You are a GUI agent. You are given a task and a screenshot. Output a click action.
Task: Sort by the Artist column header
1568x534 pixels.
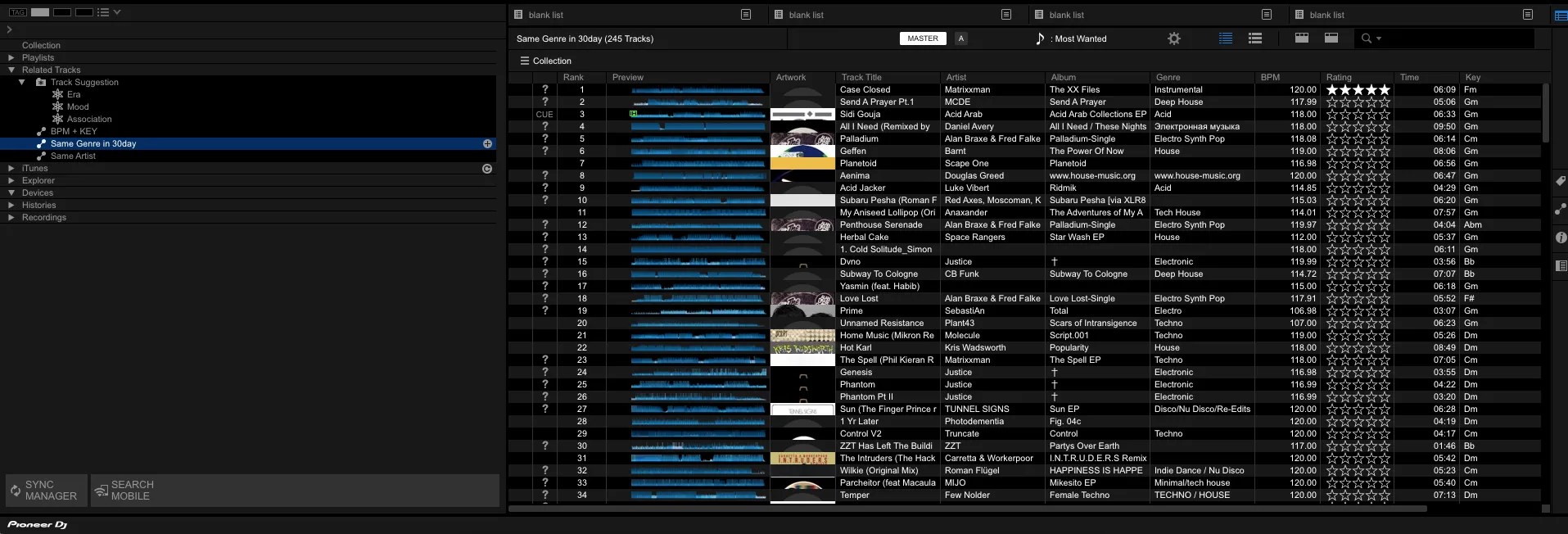992,77
